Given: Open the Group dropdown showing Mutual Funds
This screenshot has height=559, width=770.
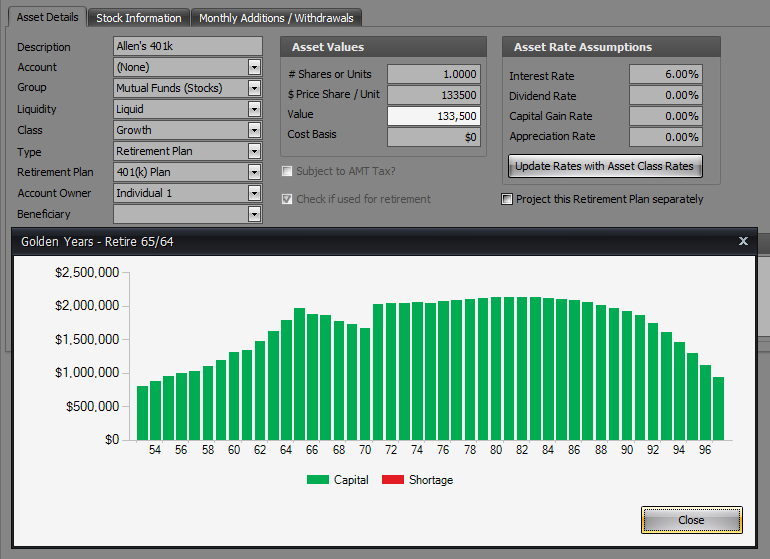Looking at the screenshot, I should coord(254,88).
